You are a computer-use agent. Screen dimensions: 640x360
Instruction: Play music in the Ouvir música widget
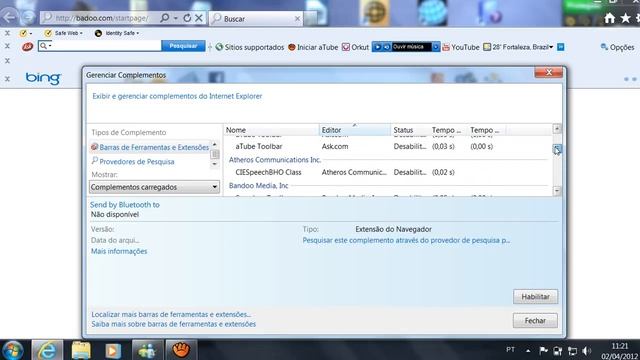coord(378,47)
